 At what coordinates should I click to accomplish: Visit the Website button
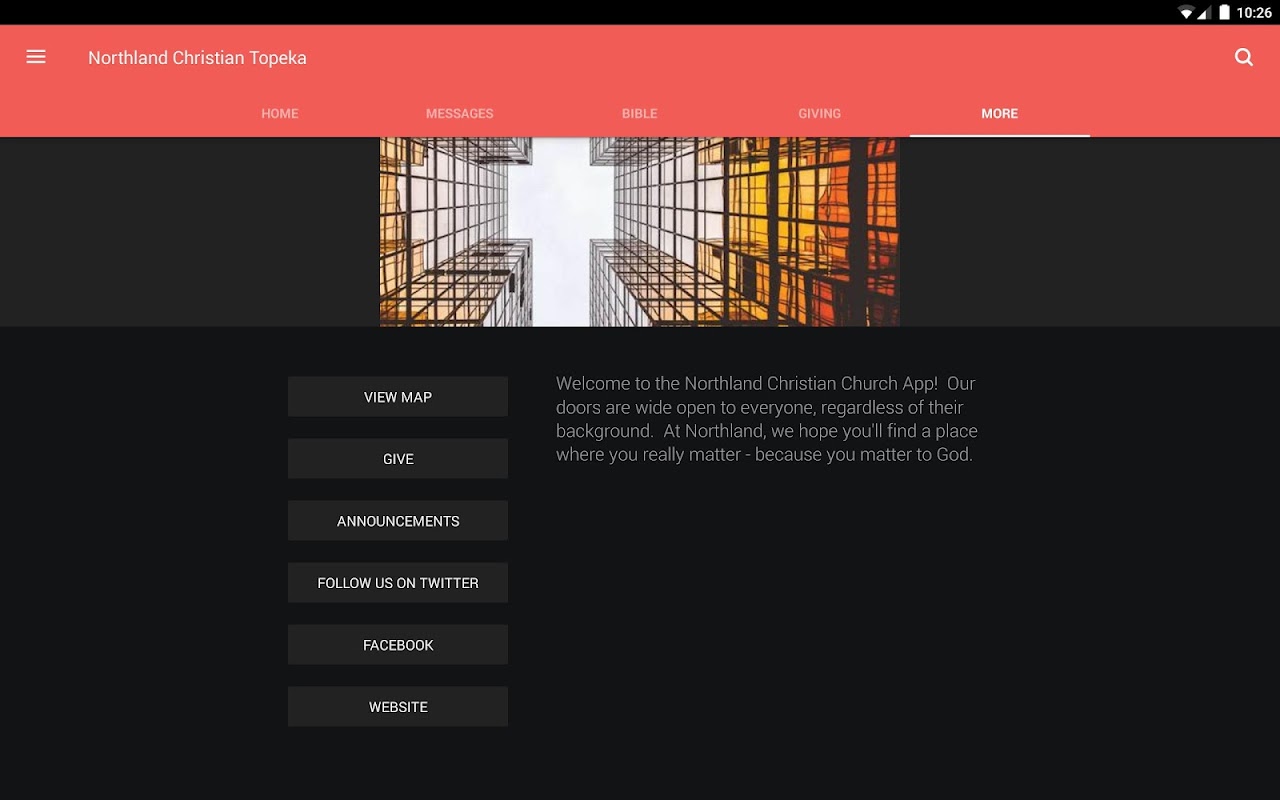coord(398,707)
